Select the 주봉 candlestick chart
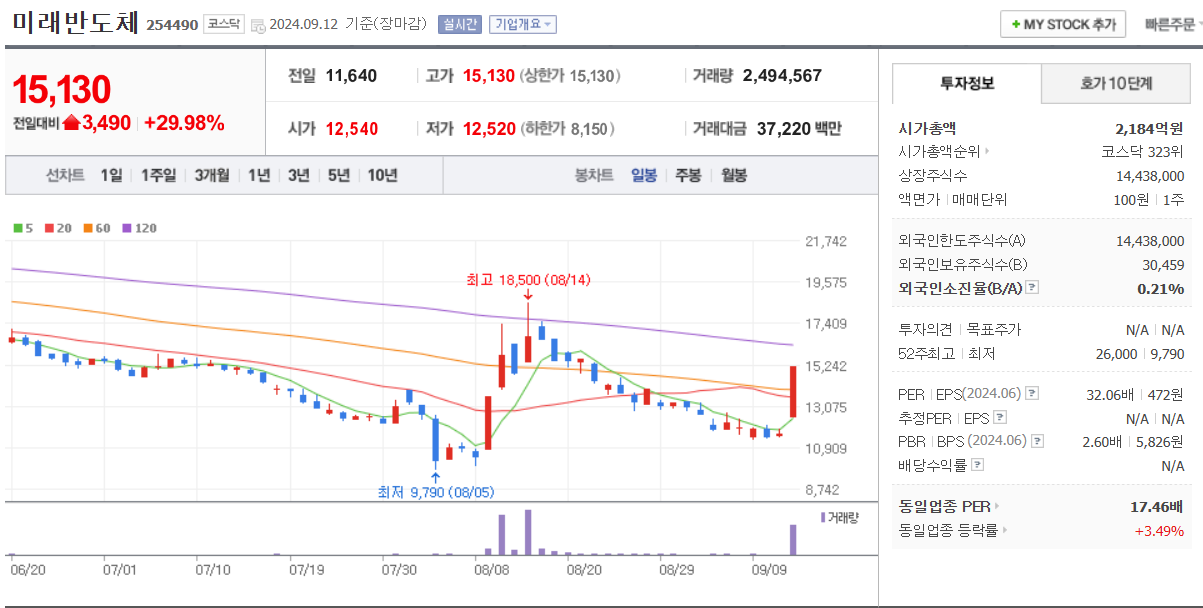1203x608 pixels. click(x=688, y=176)
